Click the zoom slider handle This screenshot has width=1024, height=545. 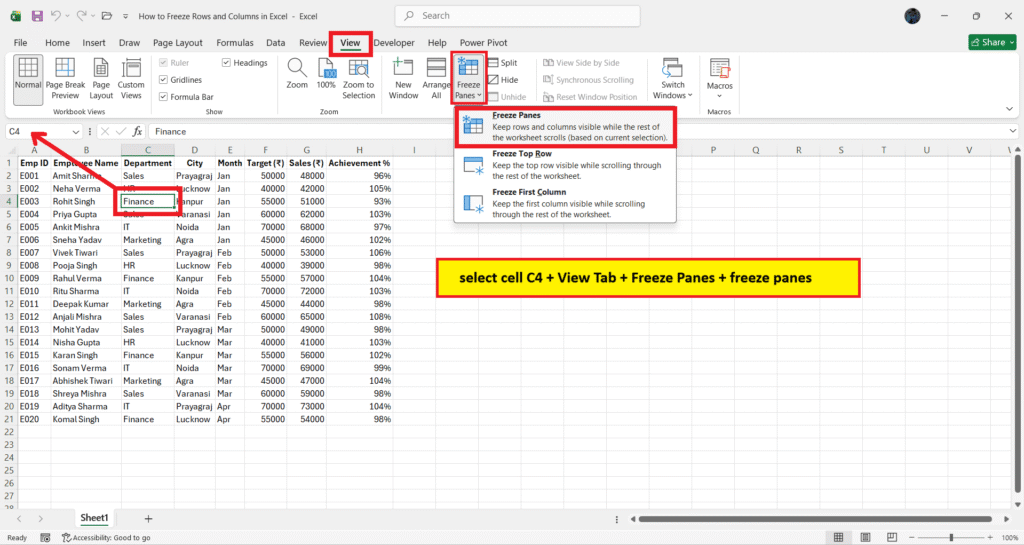[952, 537]
